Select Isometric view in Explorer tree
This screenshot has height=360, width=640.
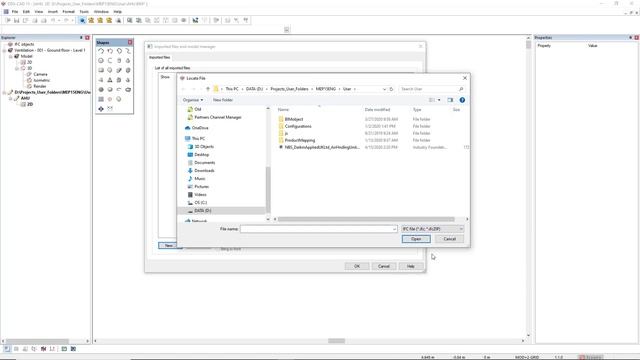point(42,80)
